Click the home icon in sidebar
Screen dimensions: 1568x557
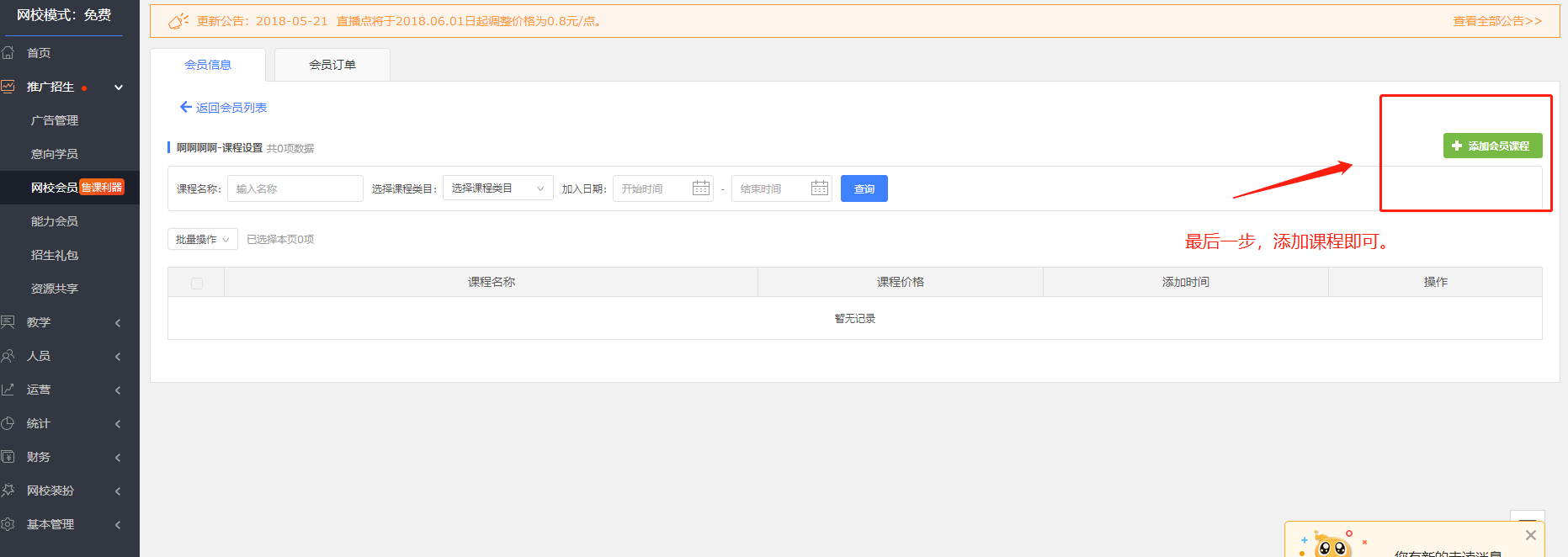click(8, 53)
